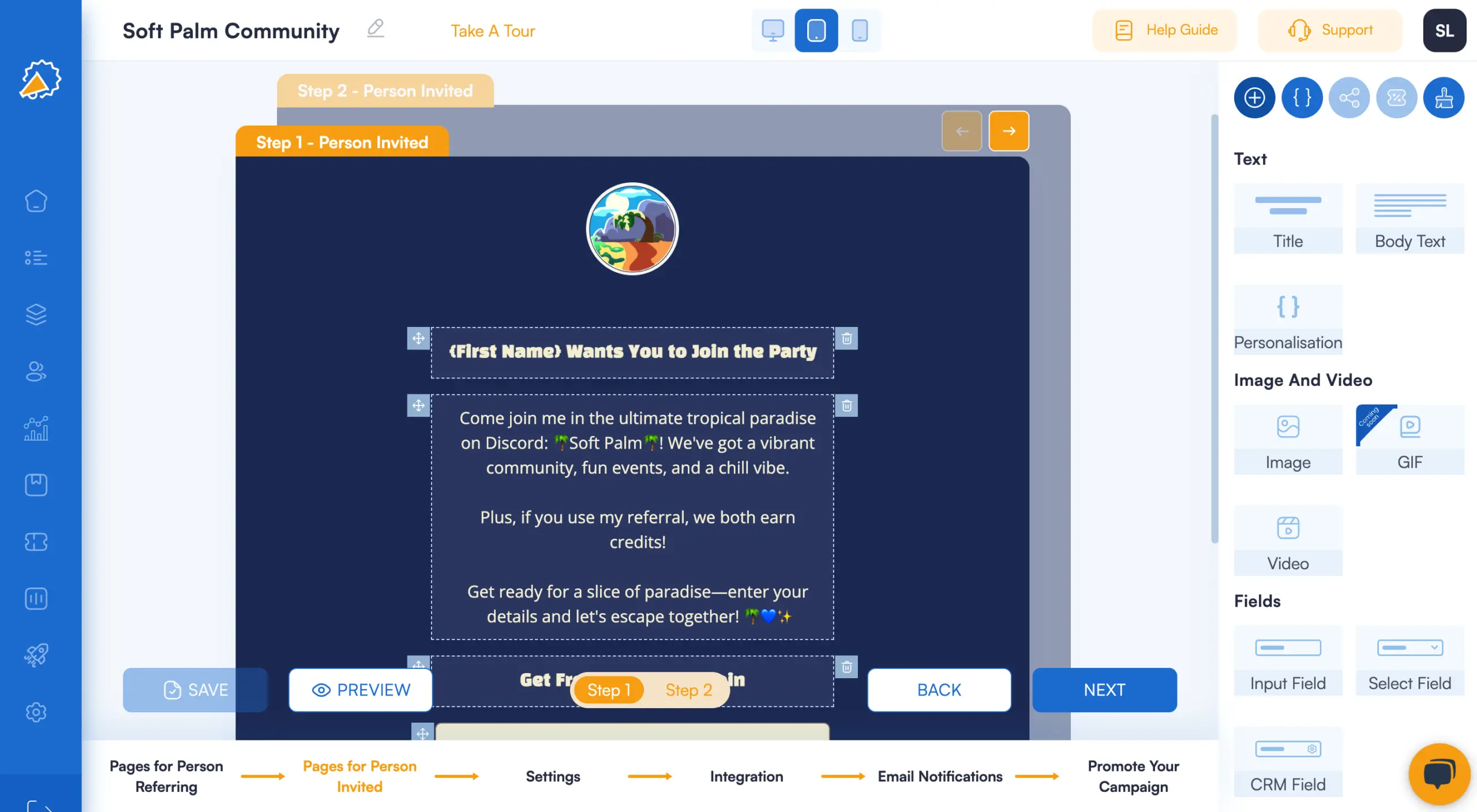
Task: Click NEXT to proceed to next step
Action: pyautogui.click(x=1104, y=689)
